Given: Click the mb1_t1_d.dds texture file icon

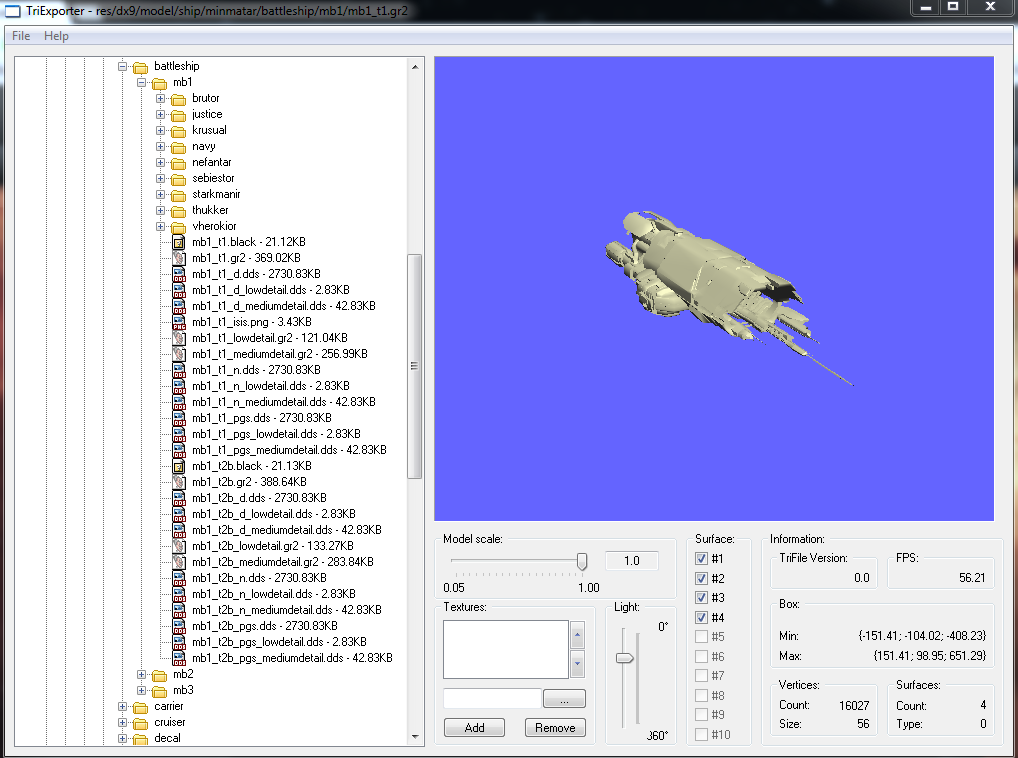Looking at the screenshot, I should point(179,274).
